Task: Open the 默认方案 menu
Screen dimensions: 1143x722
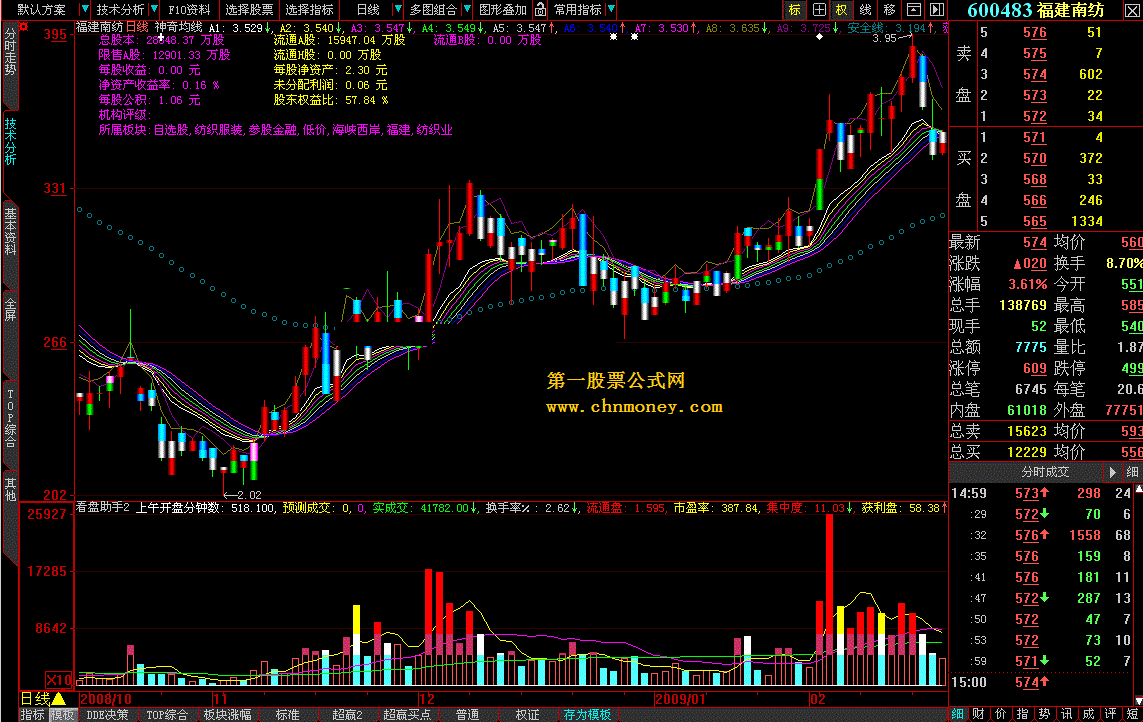Action: point(42,9)
